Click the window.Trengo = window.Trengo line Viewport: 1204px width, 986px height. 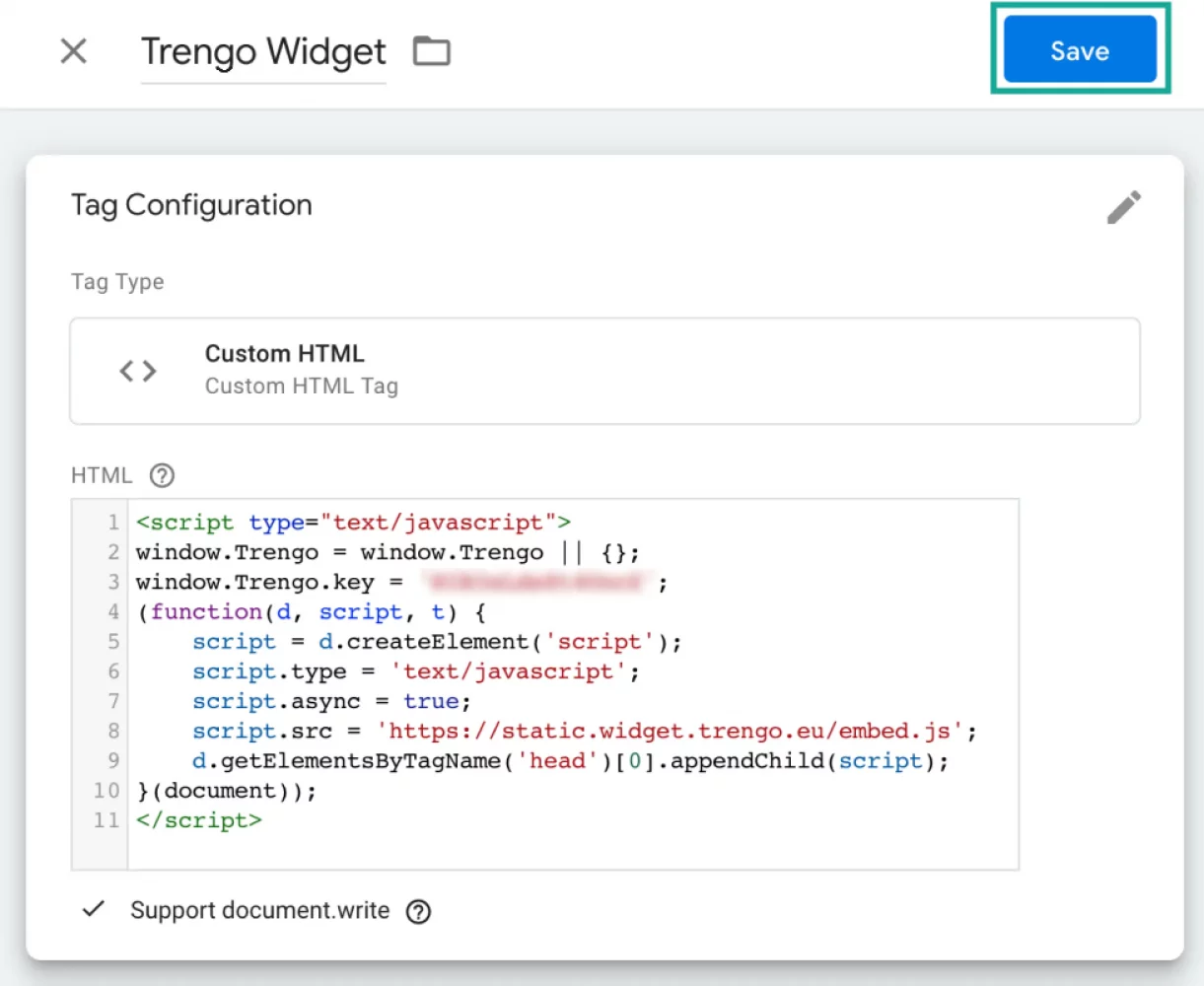point(388,552)
